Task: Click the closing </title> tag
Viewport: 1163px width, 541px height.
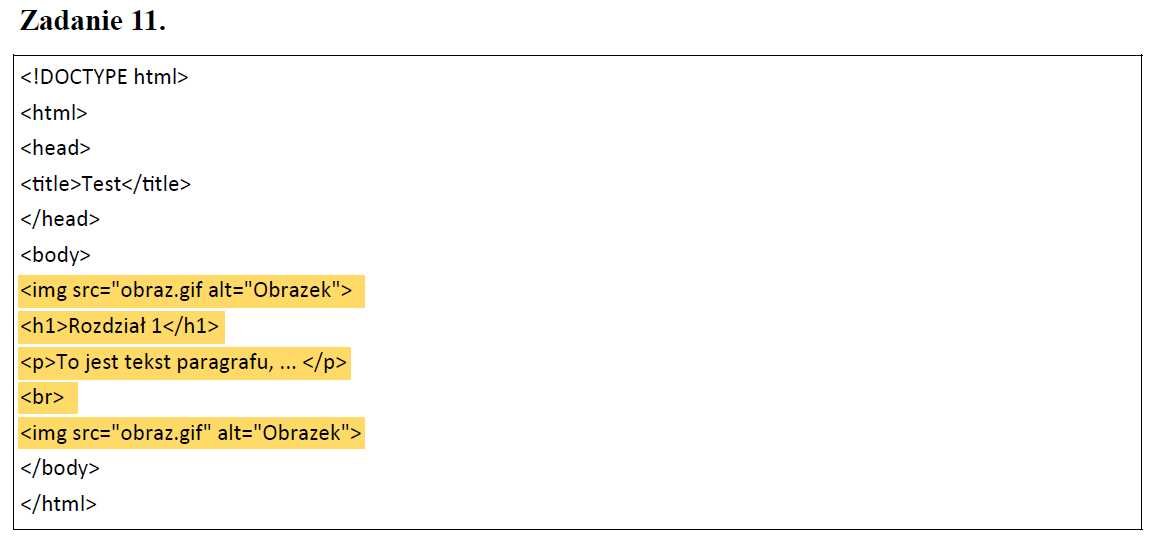Action: point(156,184)
